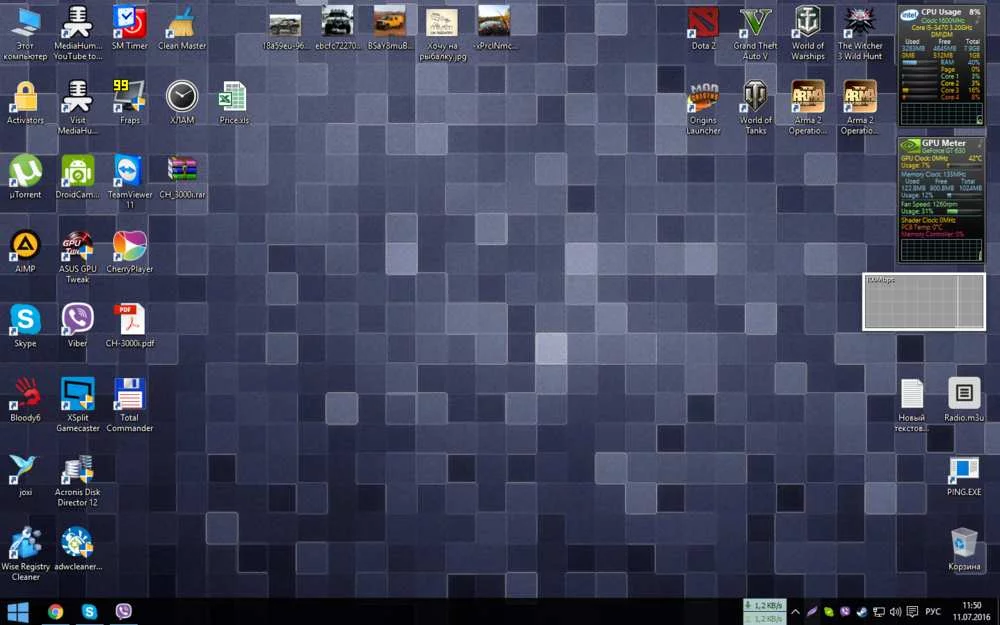Select the ХЛАМ clock icon

[182, 102]
